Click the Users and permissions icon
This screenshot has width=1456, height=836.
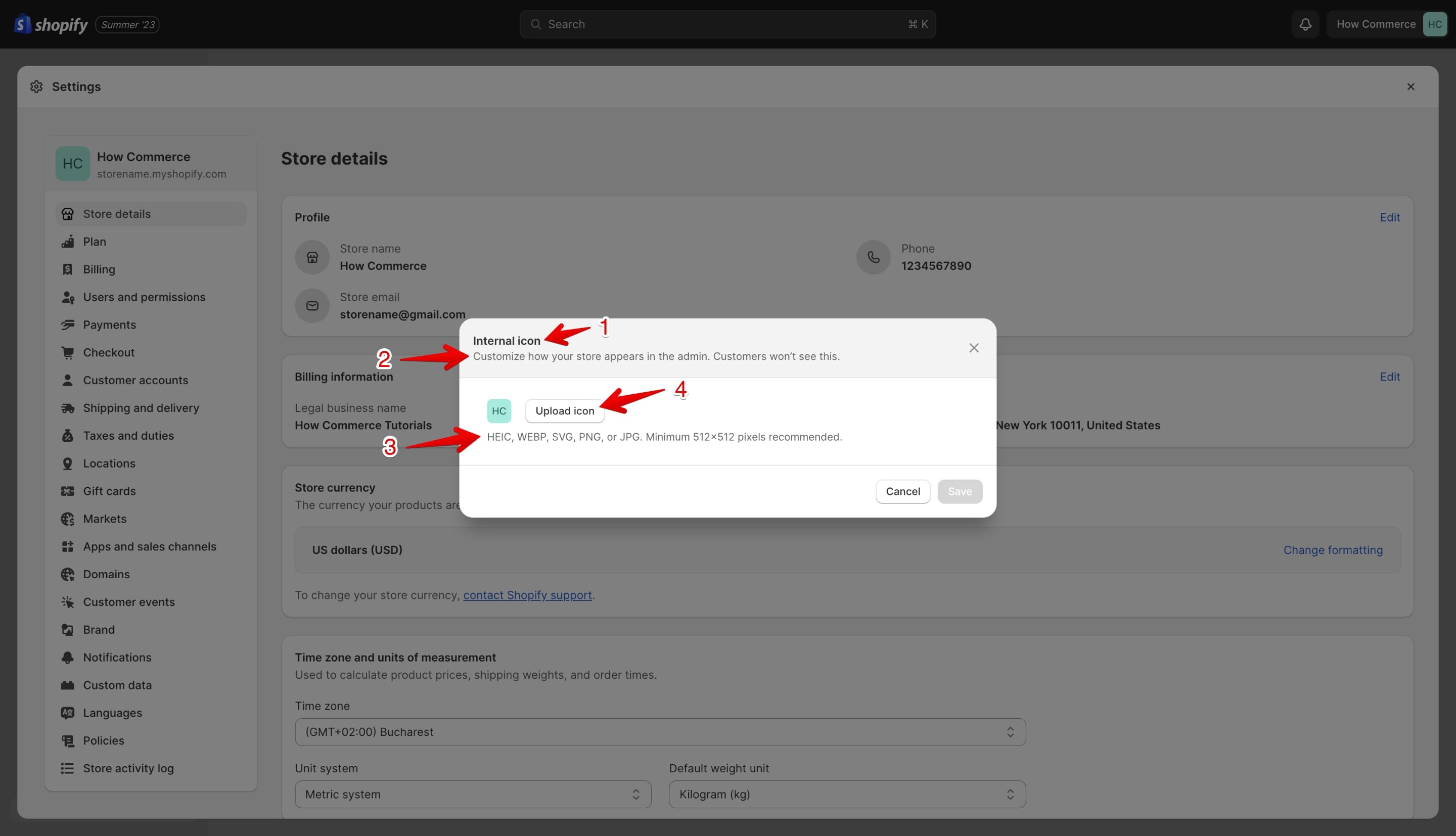point(67,297)
